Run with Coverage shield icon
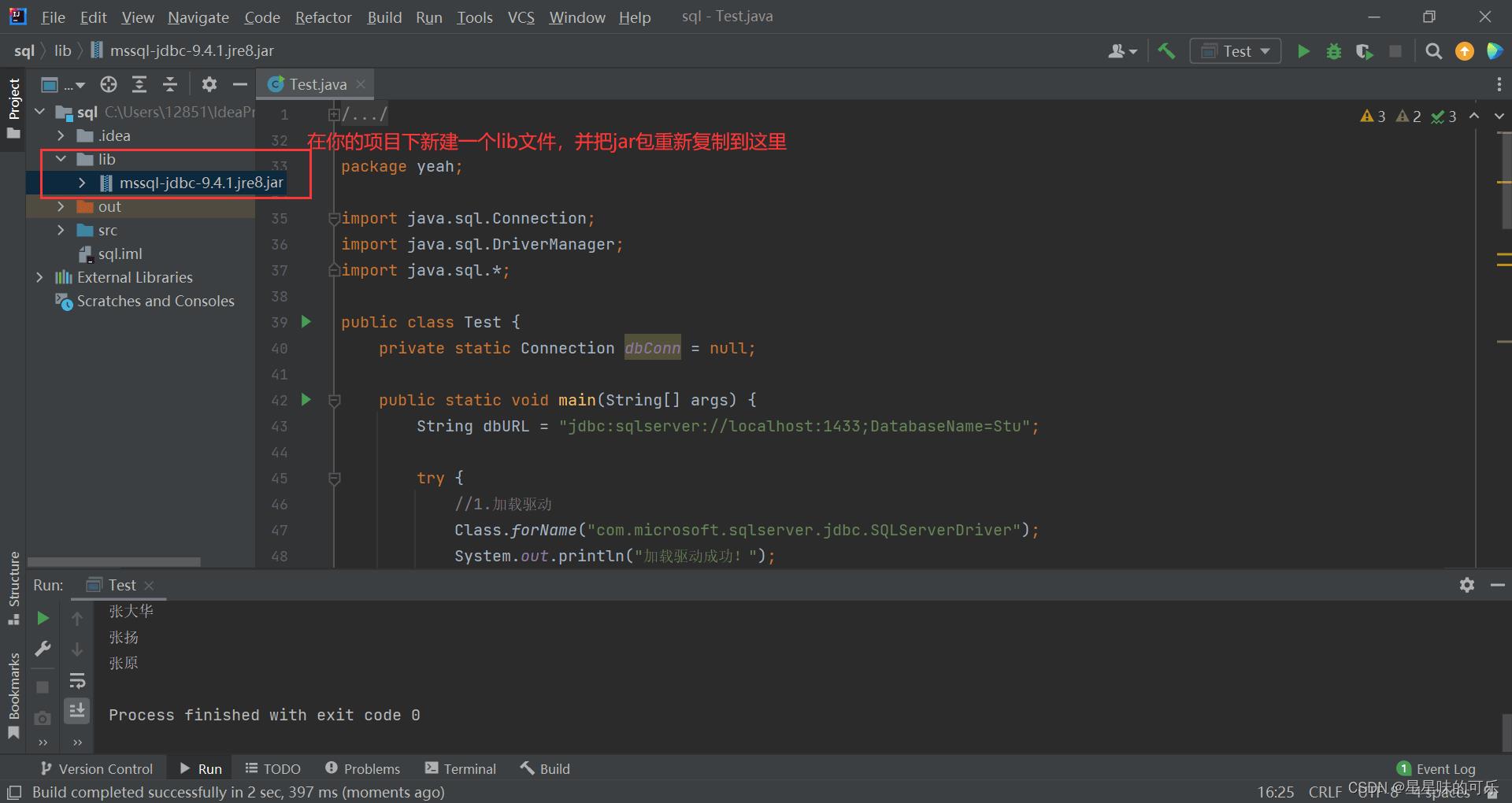This screenshot has width=1512, height=803. pos(1364,51)
